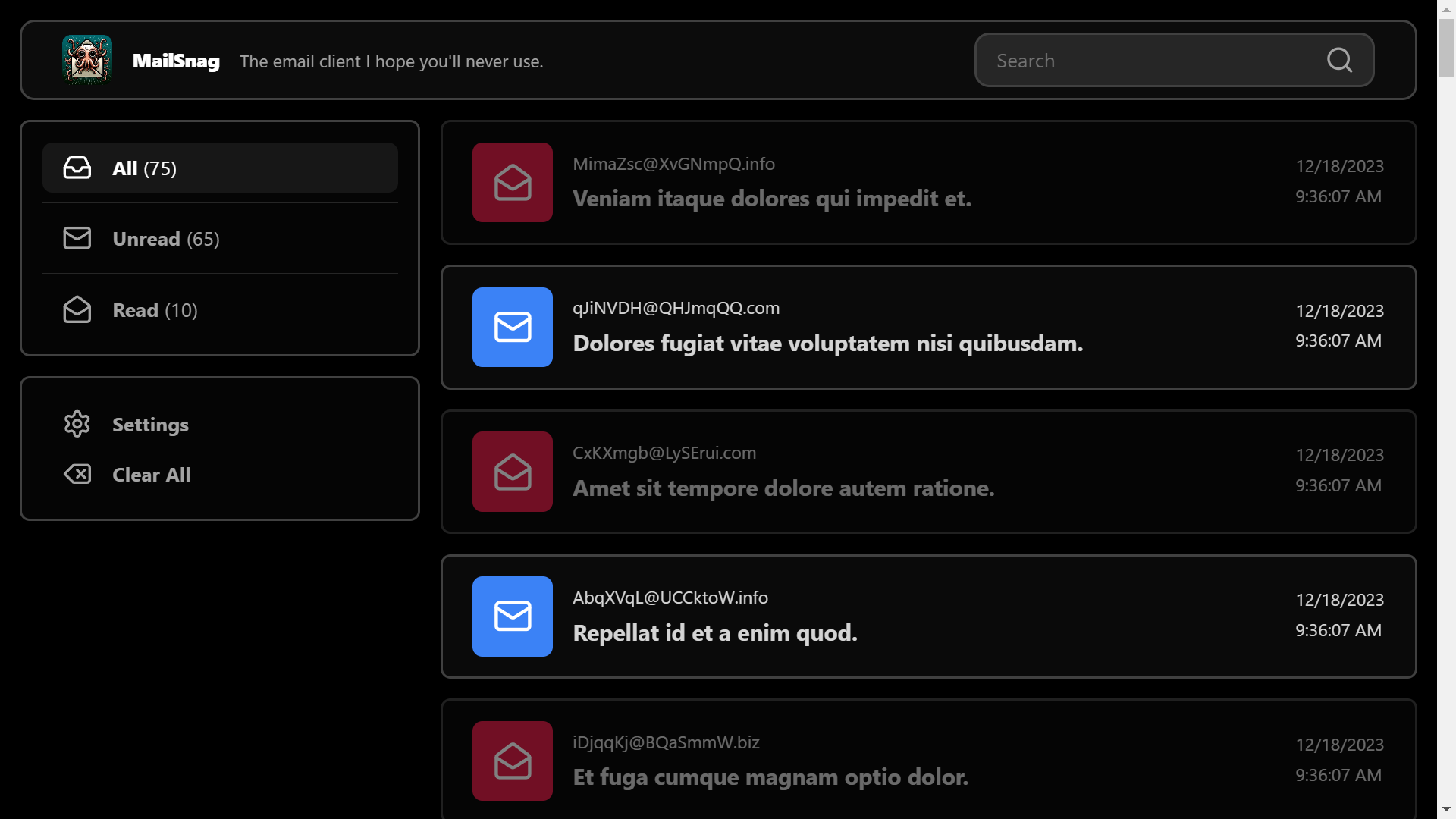
Task: Expand email from qJiNVDH@QHJmqQQ.com
Action: (928, 327)
